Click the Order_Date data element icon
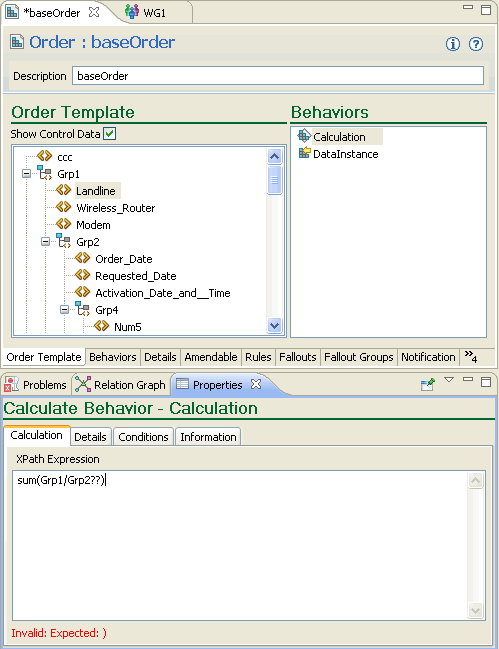Image resolution: width=499 pixels, height=649 pixels. point(82,258)
